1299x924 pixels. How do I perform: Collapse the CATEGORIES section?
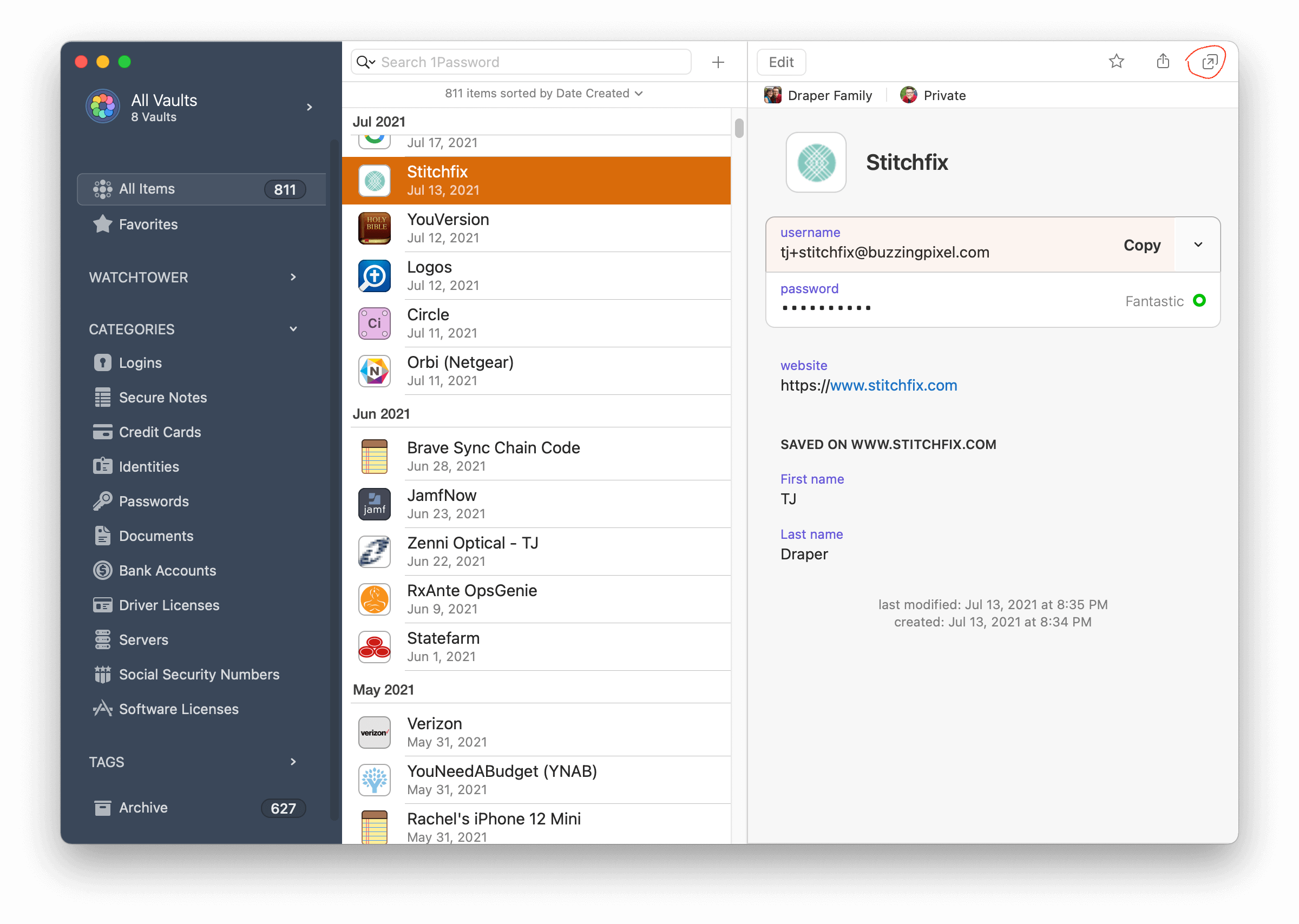[293, 329]
